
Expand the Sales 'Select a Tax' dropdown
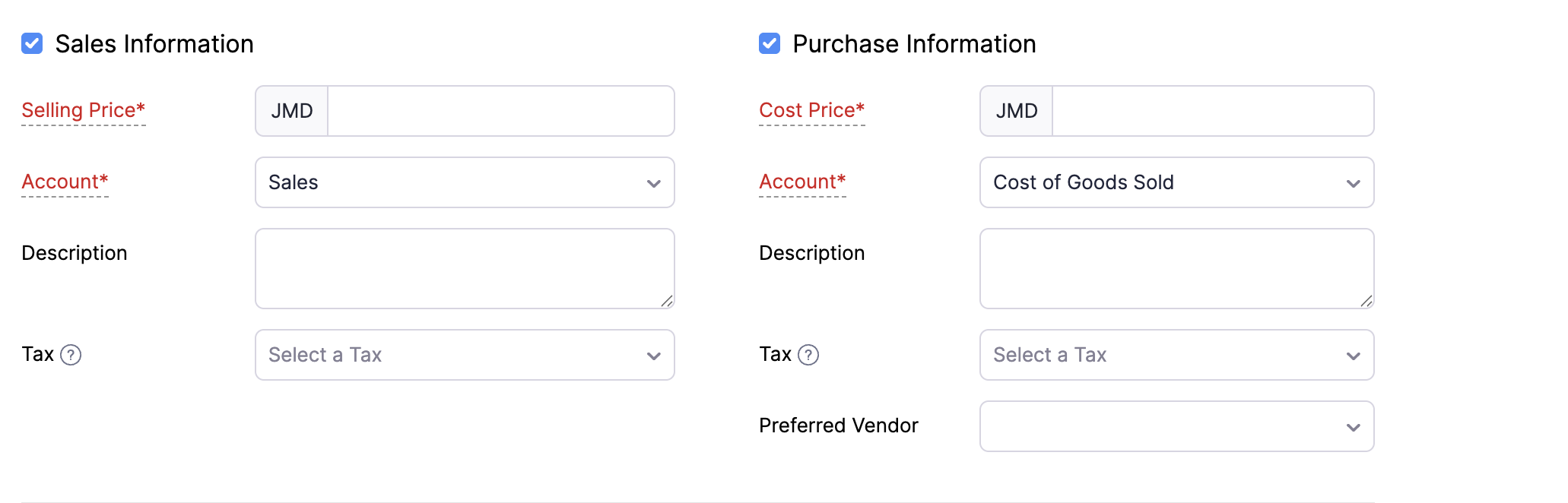464,355
